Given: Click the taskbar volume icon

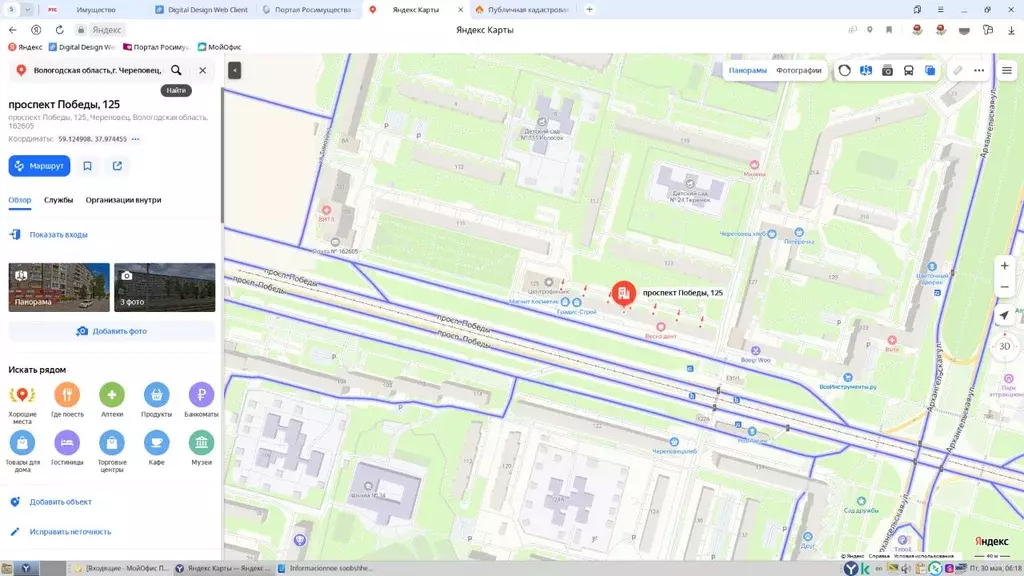Looking at the screenshot, I should coord(906,568).
